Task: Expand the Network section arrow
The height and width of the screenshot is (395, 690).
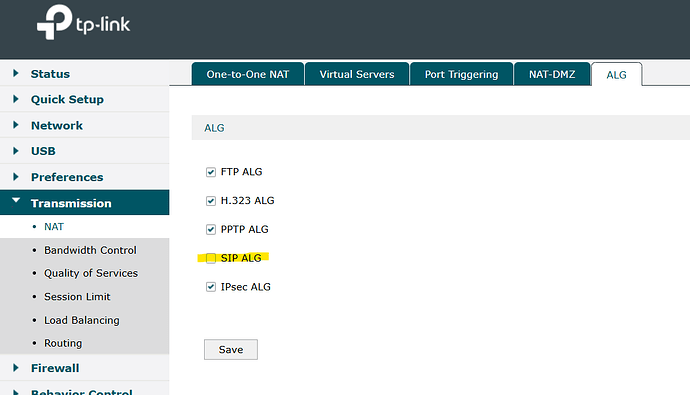Action: (16, 125)
